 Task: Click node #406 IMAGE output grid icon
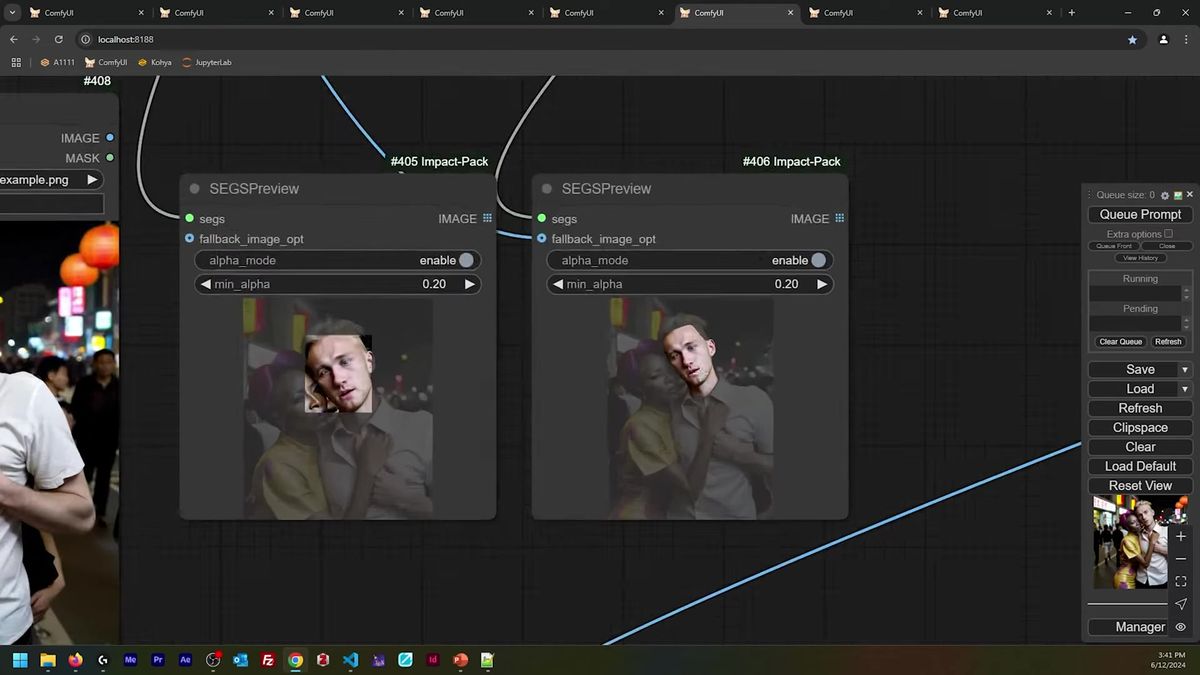839,218
